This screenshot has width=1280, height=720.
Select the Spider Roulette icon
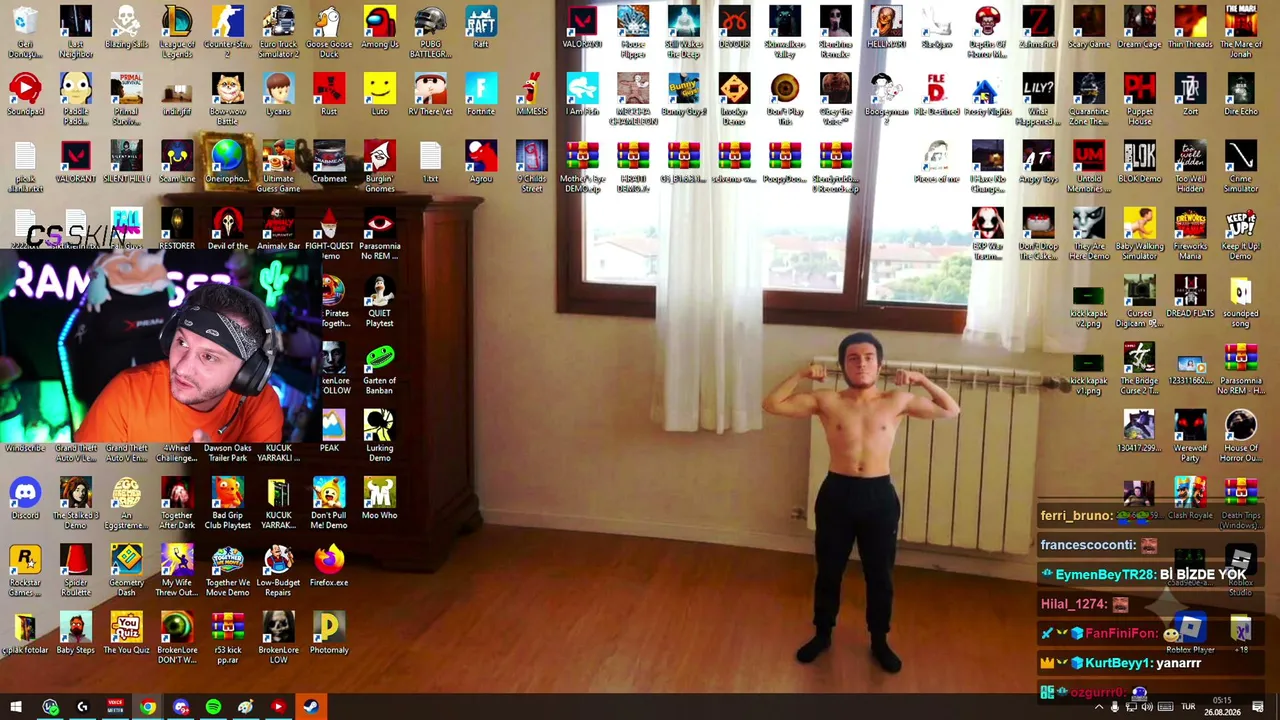pos(76,569)
